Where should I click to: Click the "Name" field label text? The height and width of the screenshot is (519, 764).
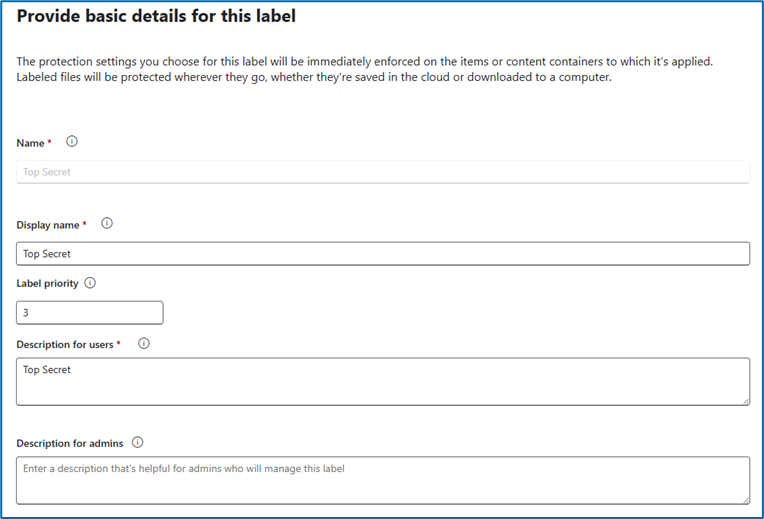pyautogui.click(x=30, y=143)
